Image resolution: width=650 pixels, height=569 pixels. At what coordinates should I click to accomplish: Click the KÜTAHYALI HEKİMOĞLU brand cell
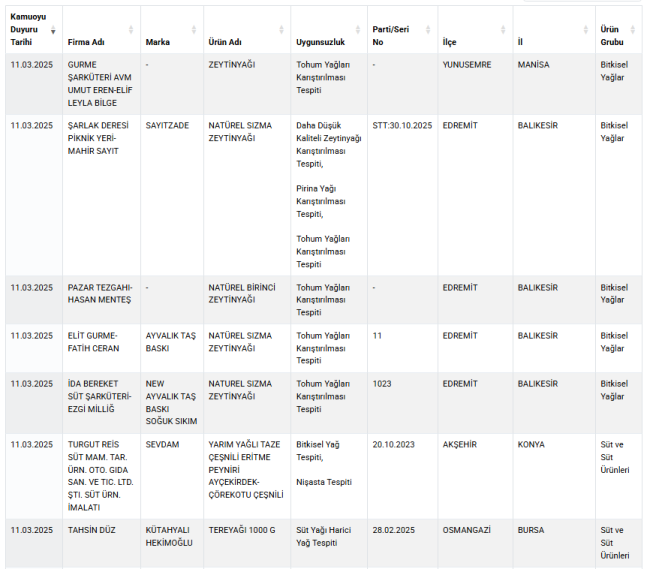click(169, 536)
